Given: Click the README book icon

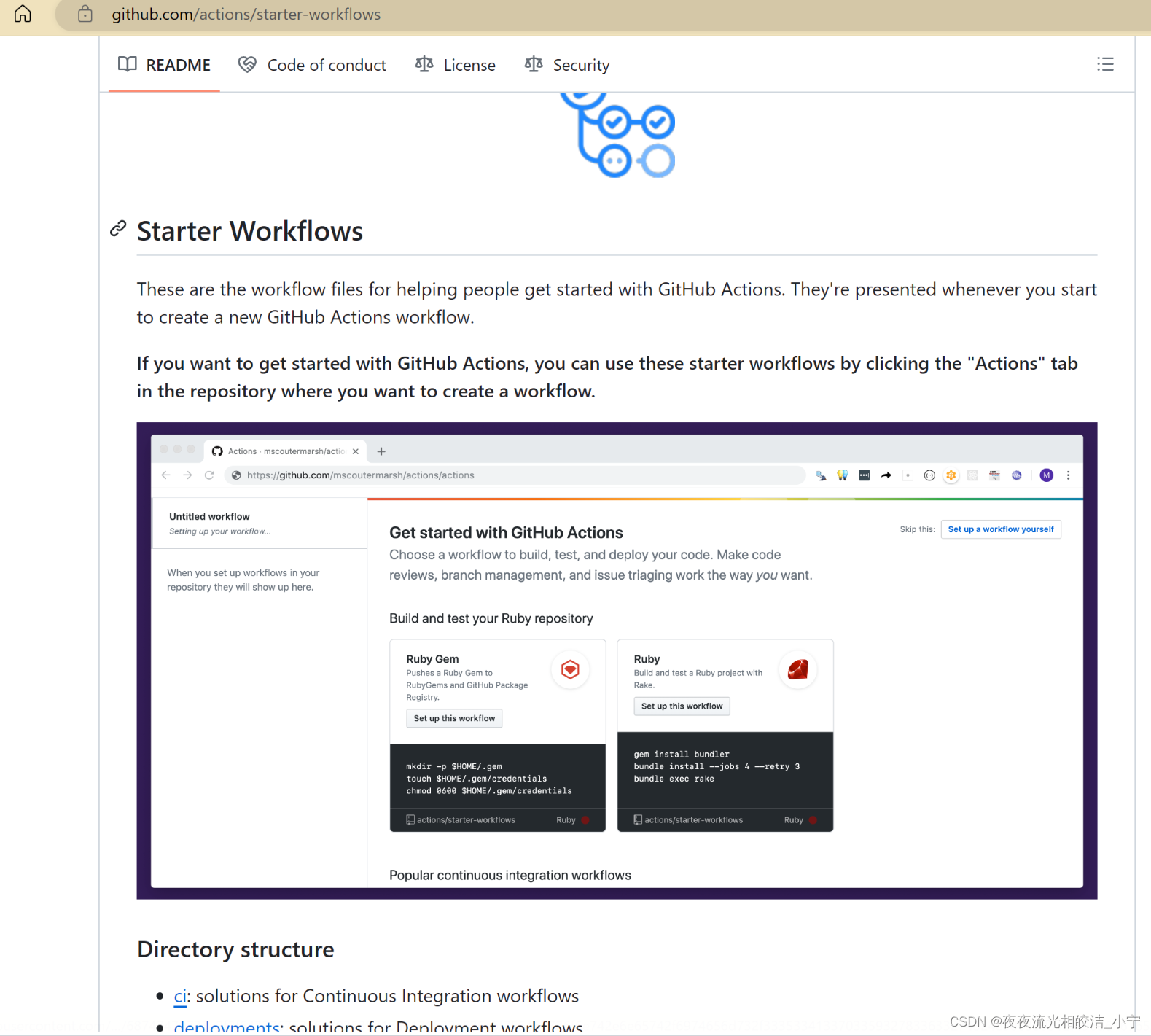Looking at the screenshot, I should pos(128,64).
